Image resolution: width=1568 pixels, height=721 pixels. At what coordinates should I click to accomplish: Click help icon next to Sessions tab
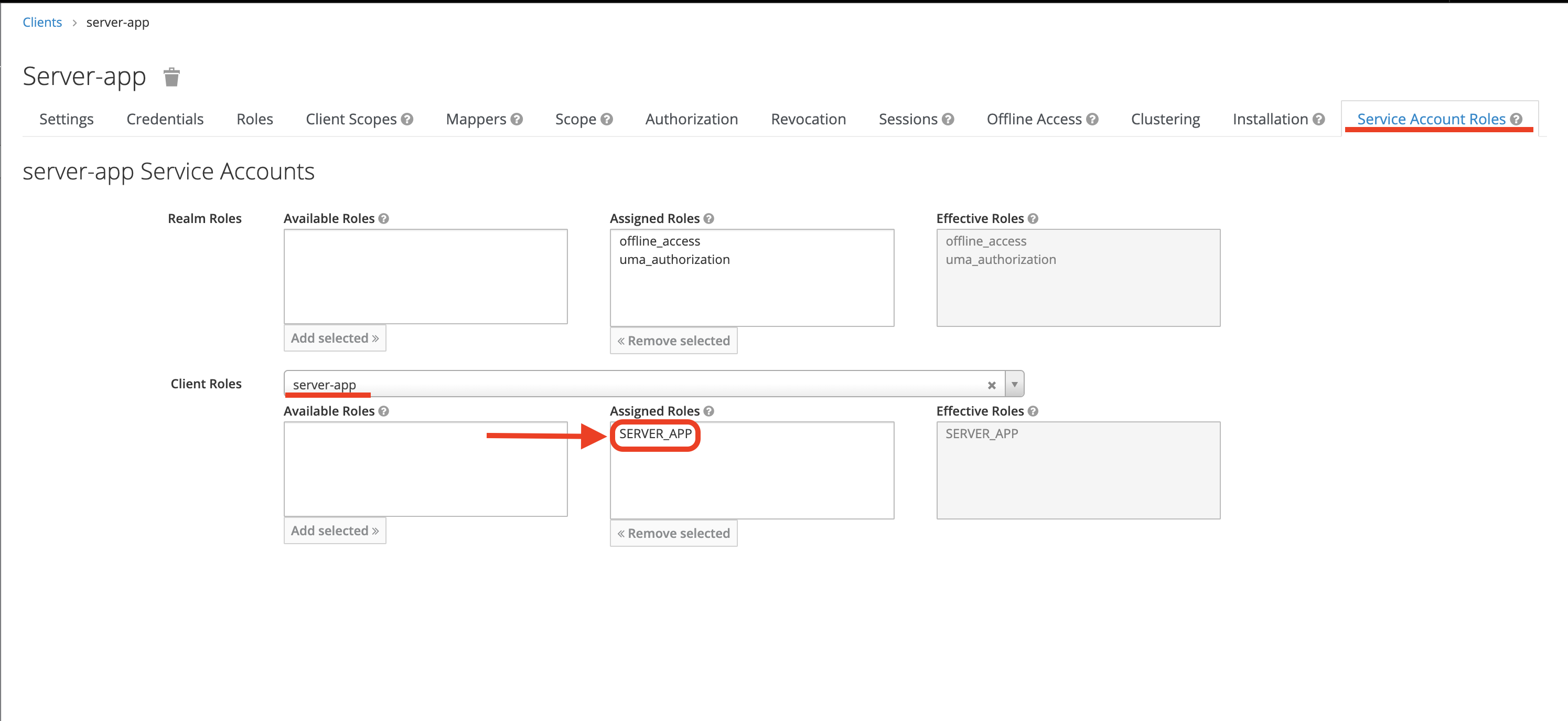point(948,119)
